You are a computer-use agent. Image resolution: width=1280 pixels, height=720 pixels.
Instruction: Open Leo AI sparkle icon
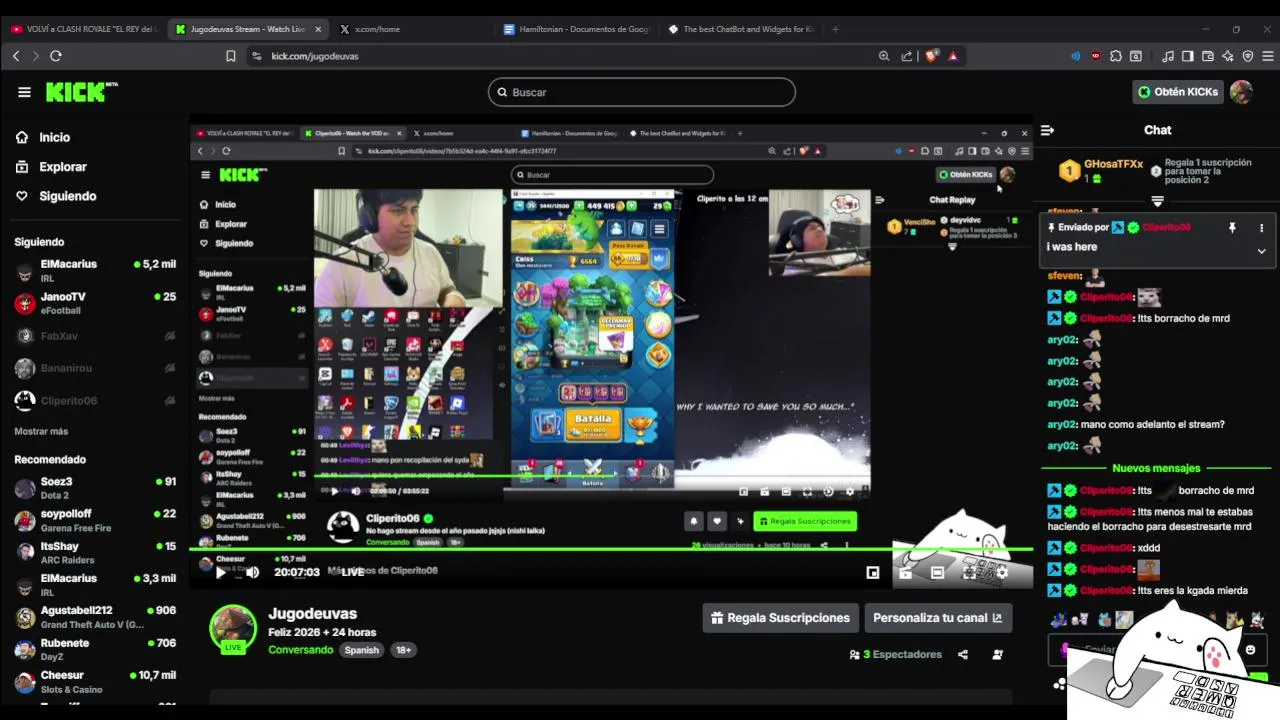point(1228,56)
